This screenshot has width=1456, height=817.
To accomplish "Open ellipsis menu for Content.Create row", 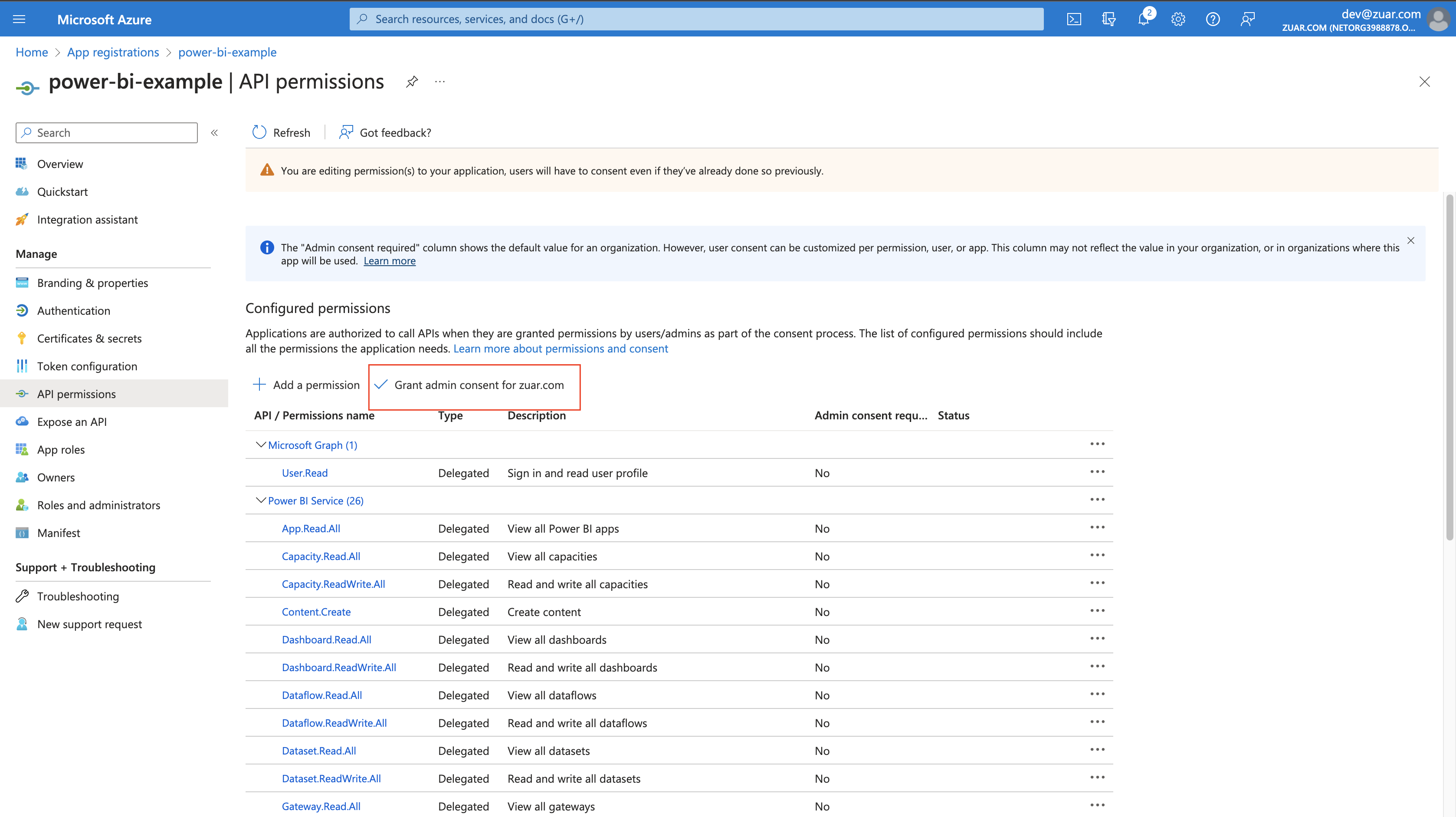I will pyautogui.click(x=1097, y=611).
